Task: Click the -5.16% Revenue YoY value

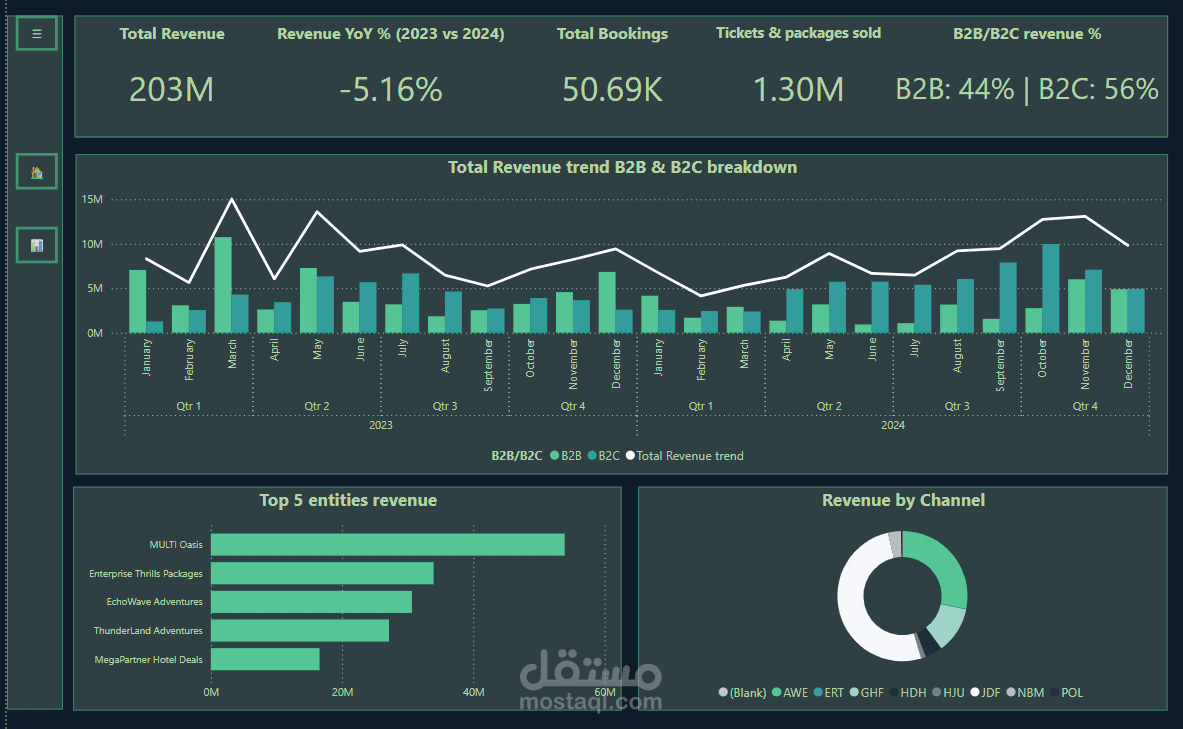Action: click(391, 90)
